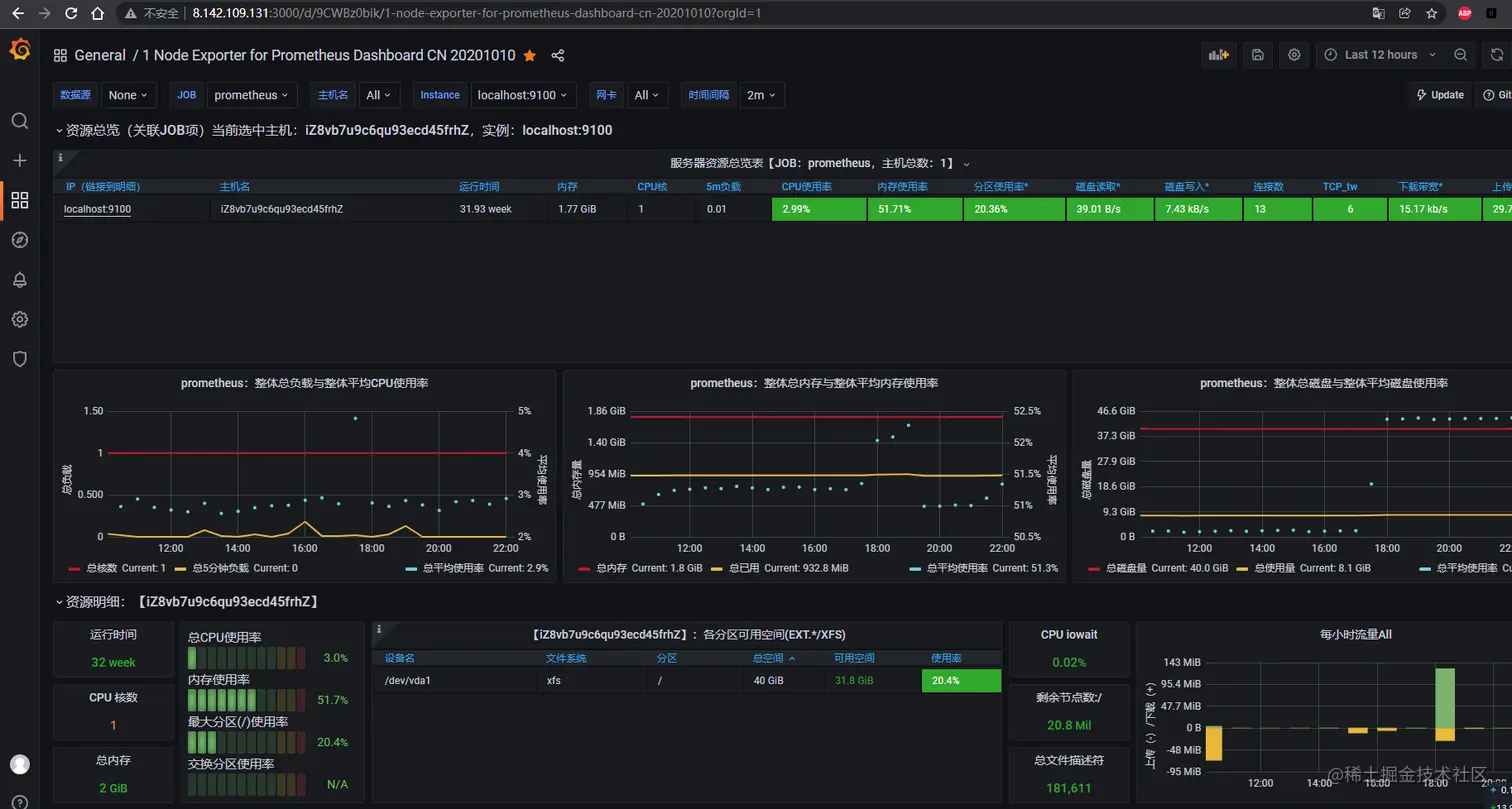Click the zoom out time range icon
1512x809 pixels.
coord(1460,55)
